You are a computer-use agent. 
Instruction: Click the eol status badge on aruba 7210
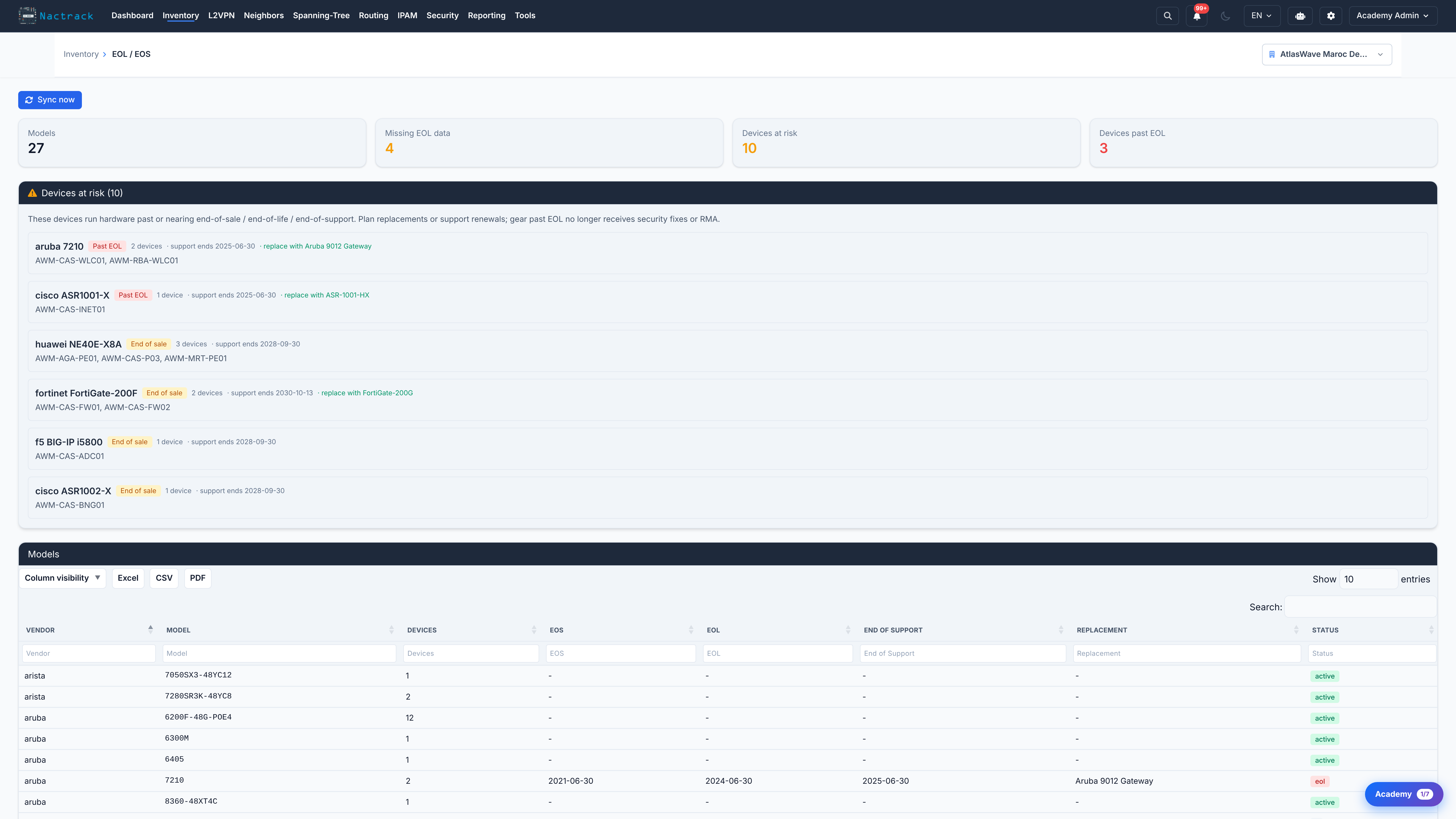click(1320, 781)
